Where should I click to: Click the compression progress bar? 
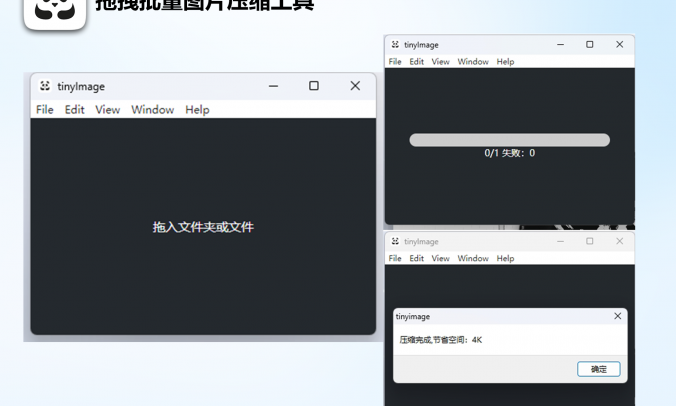[x=510, y=140]
